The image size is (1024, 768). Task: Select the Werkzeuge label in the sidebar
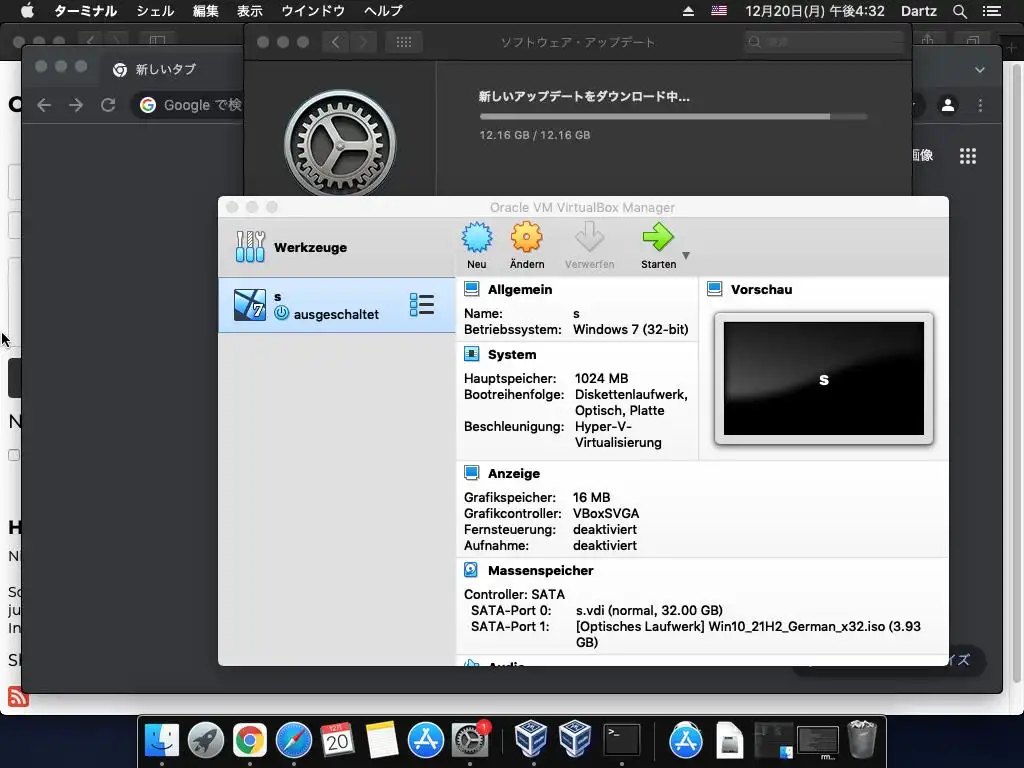[310, 248]
